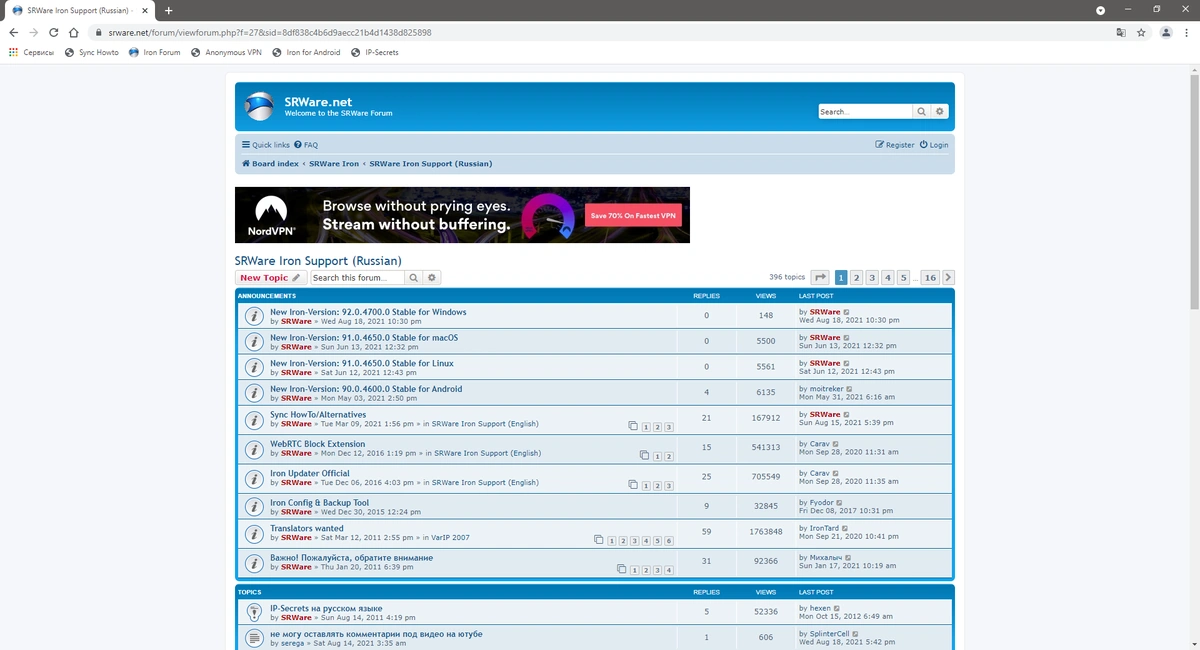Click the Register link
The image size is (1200, 650).
(895, 145)
